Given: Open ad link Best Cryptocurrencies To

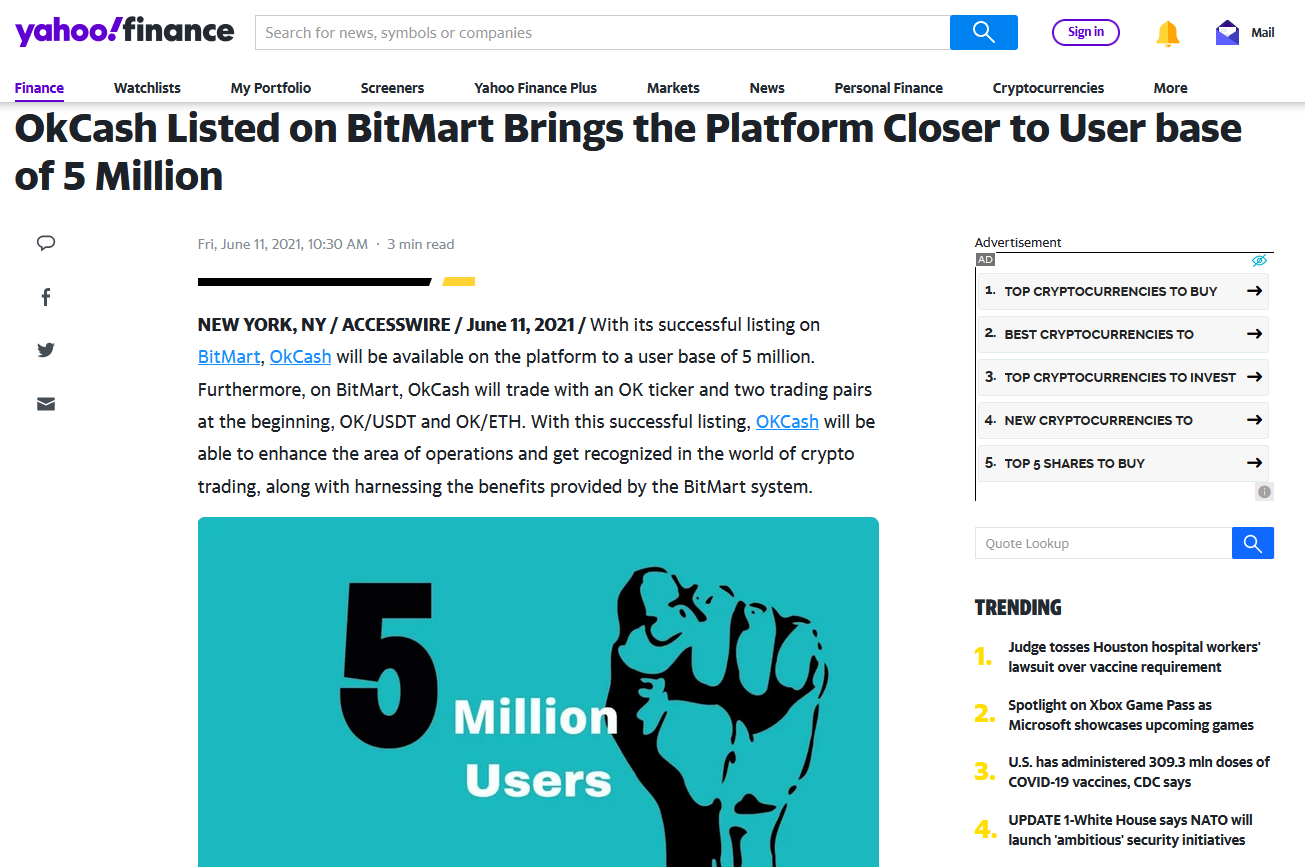Looking at the screenshot, I should (1099, 334).
